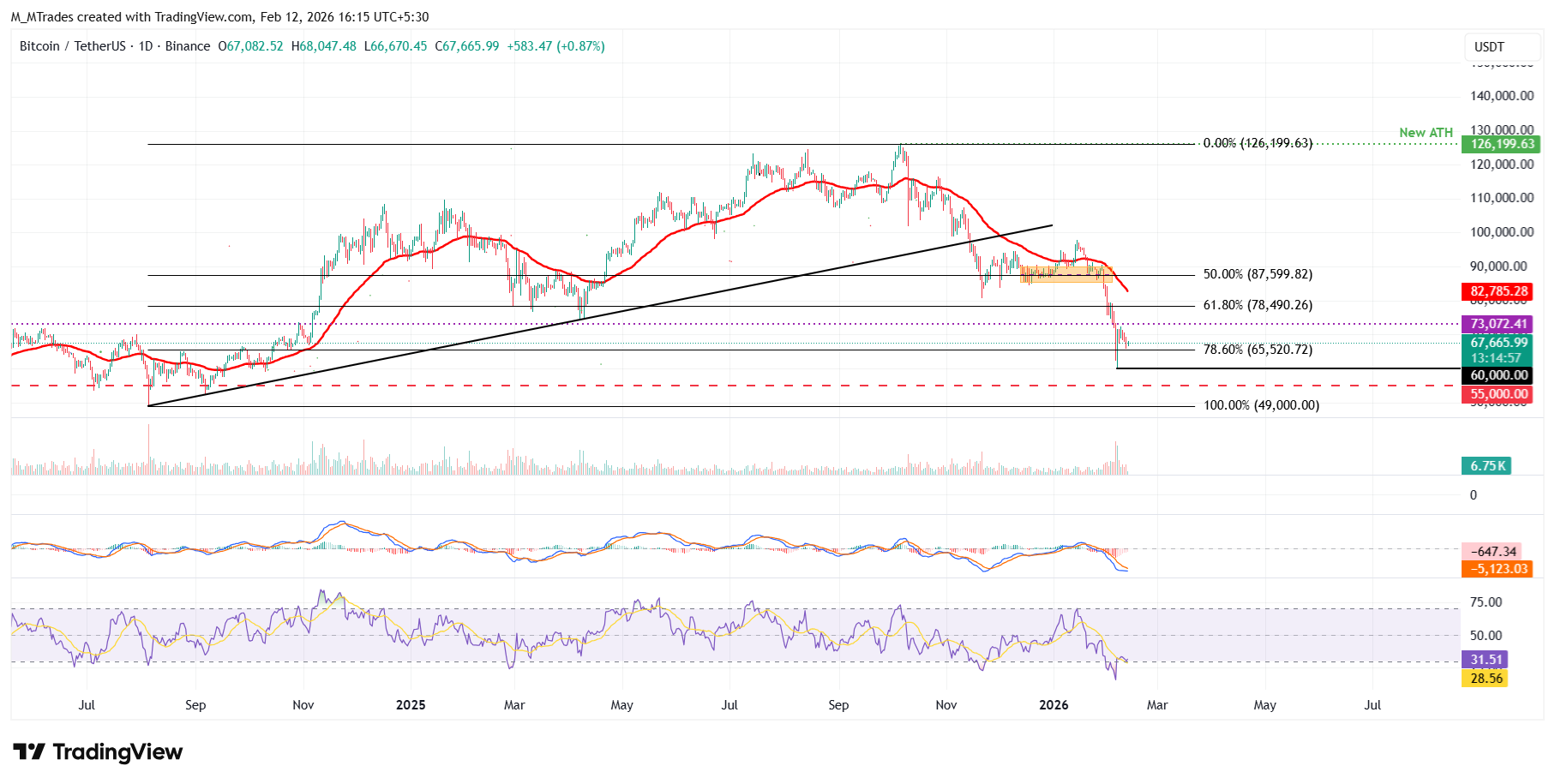Select the yellow RSI average label 28.56

tap(1486, 679)
